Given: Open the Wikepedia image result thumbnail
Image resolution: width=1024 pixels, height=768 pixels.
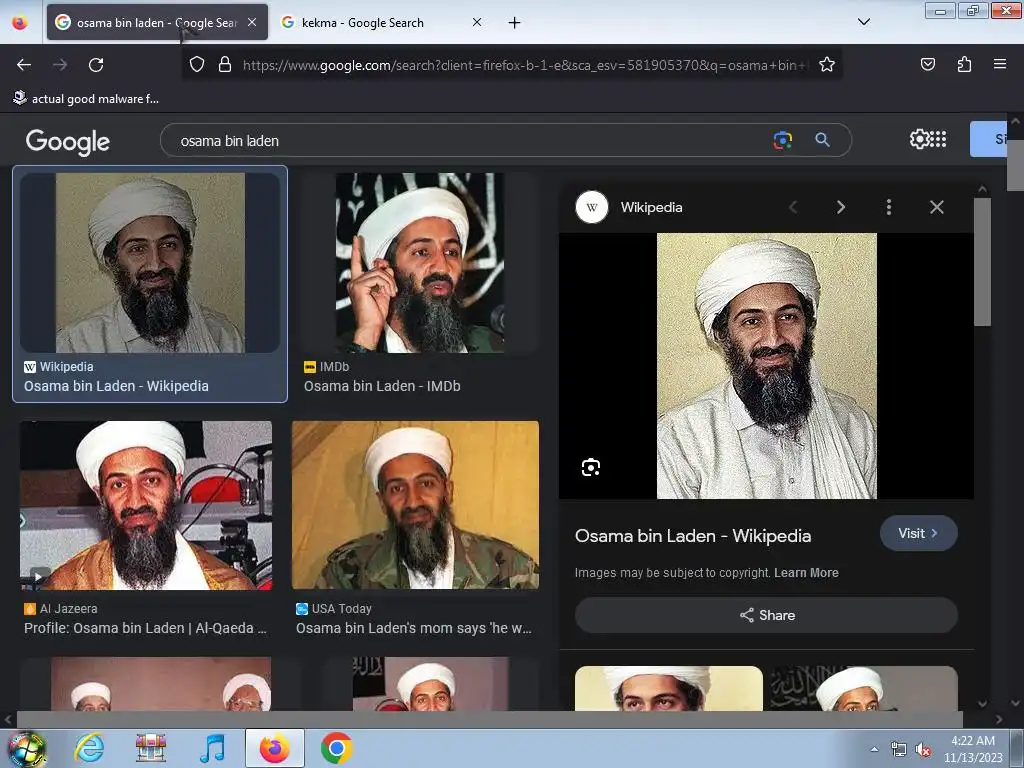Looking at the screenshot, I should (x=150, y=263).
